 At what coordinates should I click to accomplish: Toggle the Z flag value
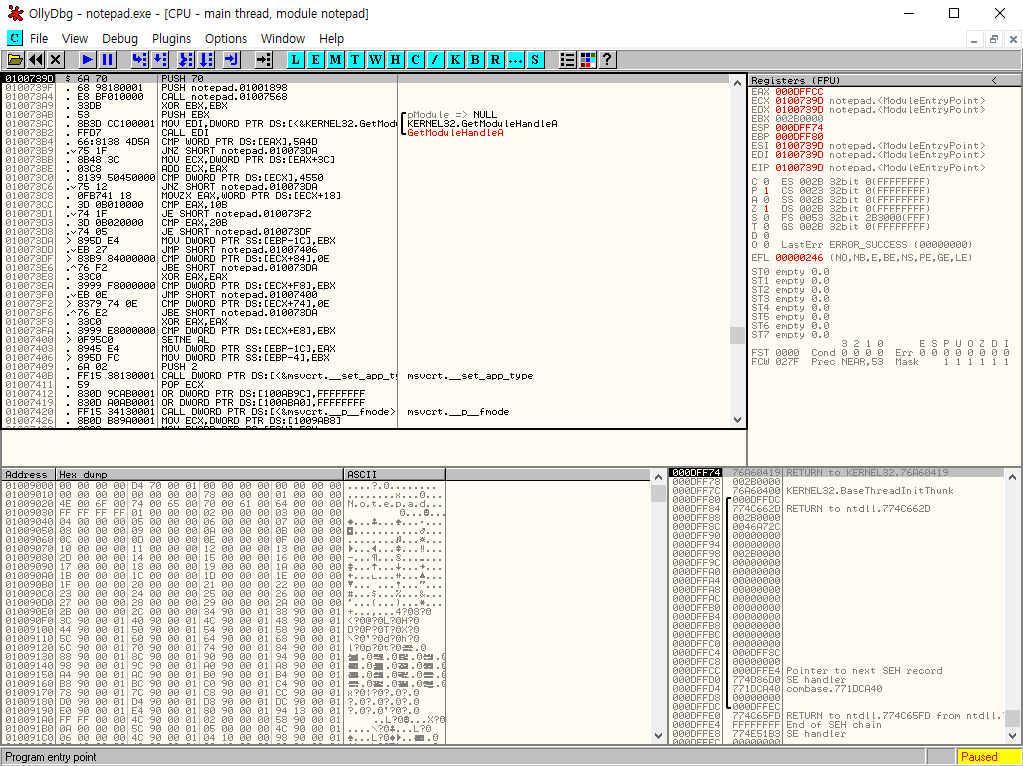pyautogui.click(x=766, y=209)
